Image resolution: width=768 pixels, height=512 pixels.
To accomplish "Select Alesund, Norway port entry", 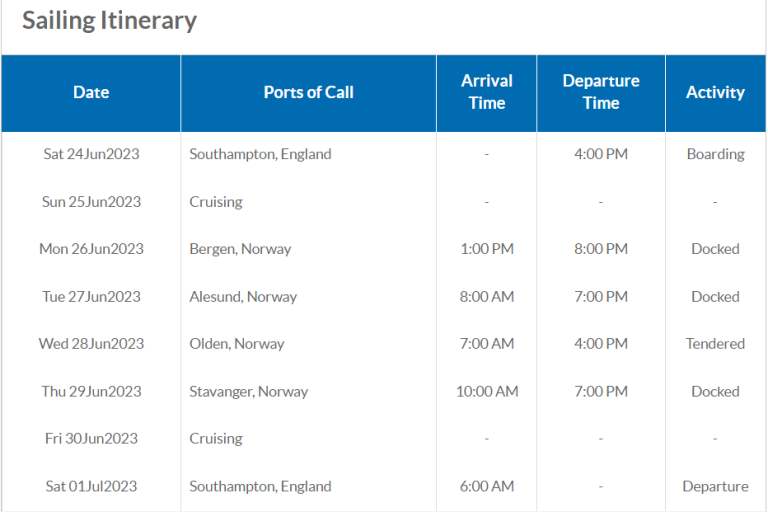I will click(x=243, y=296).
